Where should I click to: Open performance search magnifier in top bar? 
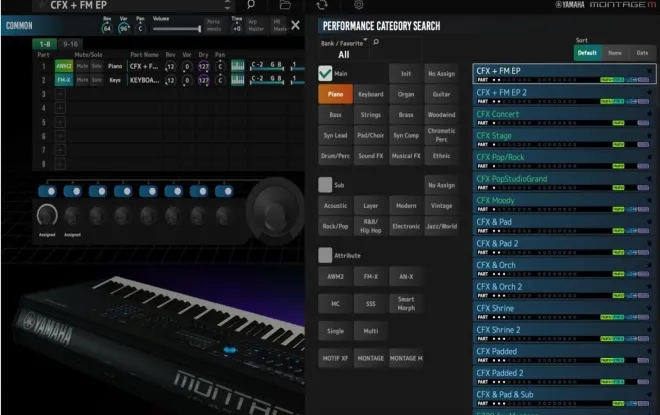(250, 5)
